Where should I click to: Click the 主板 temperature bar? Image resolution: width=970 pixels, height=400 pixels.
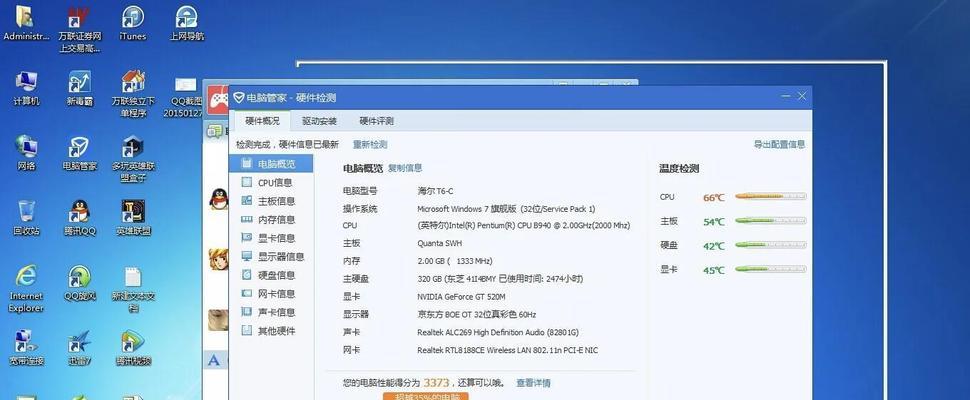(x=771, y=220)
